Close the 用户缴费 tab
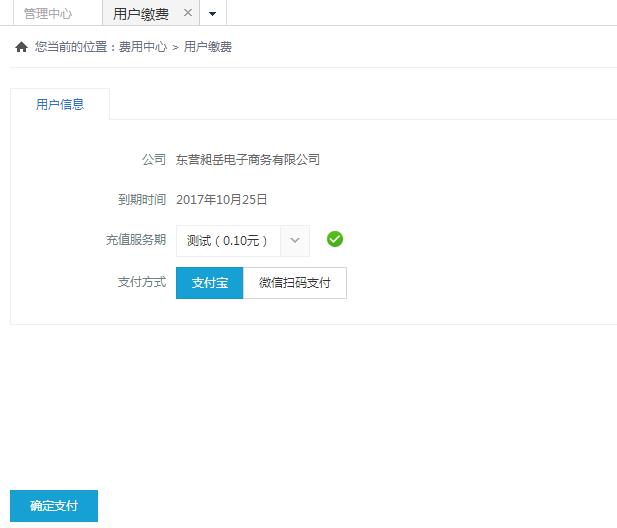Viewport: 617px width, 528px height. (188, 13)
